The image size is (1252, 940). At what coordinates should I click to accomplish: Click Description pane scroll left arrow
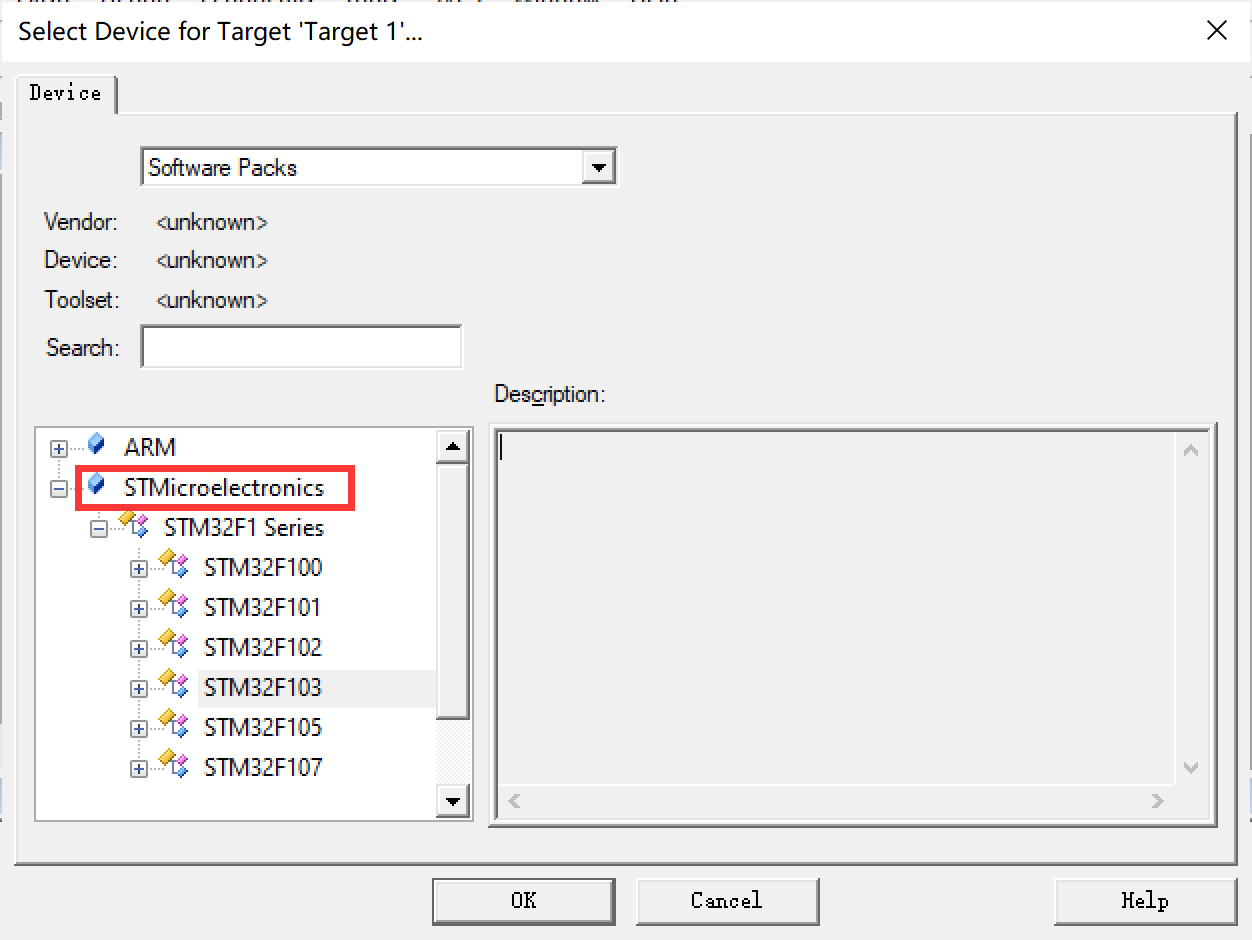point(514,801)
